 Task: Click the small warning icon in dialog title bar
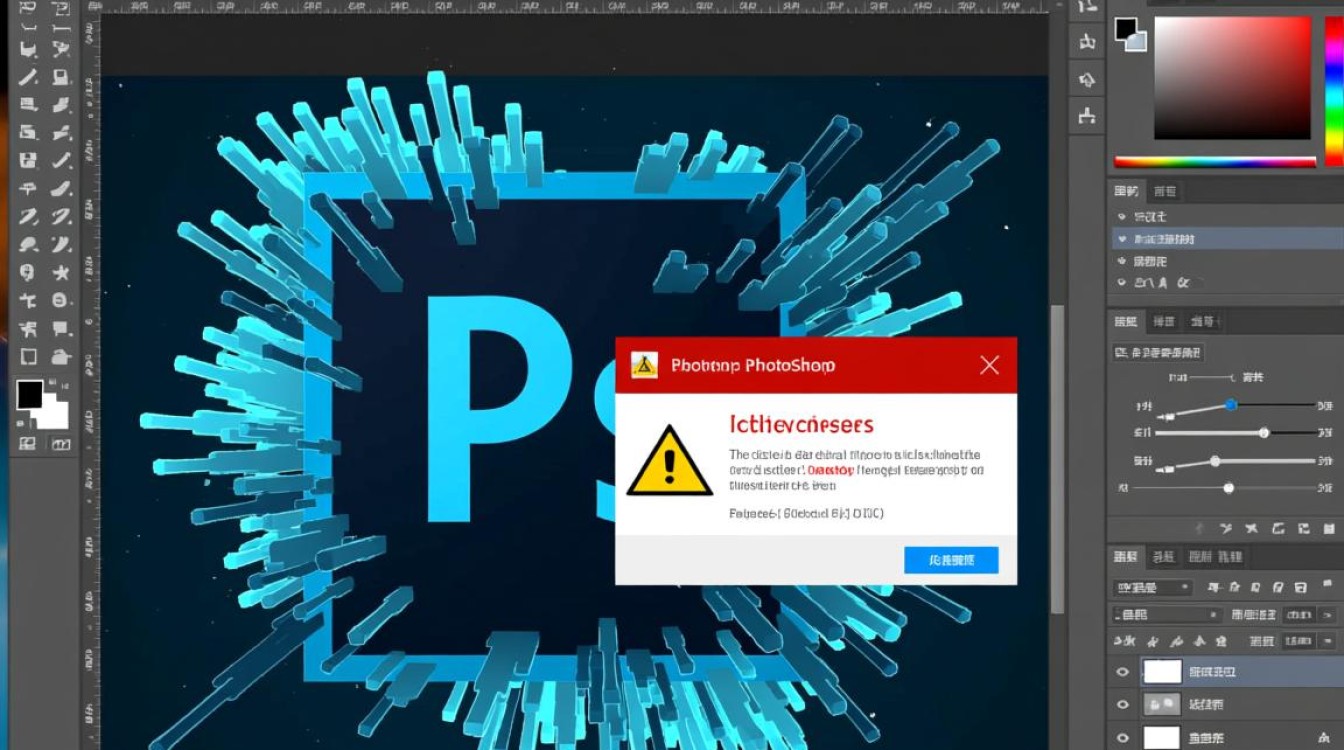[644, 365]
